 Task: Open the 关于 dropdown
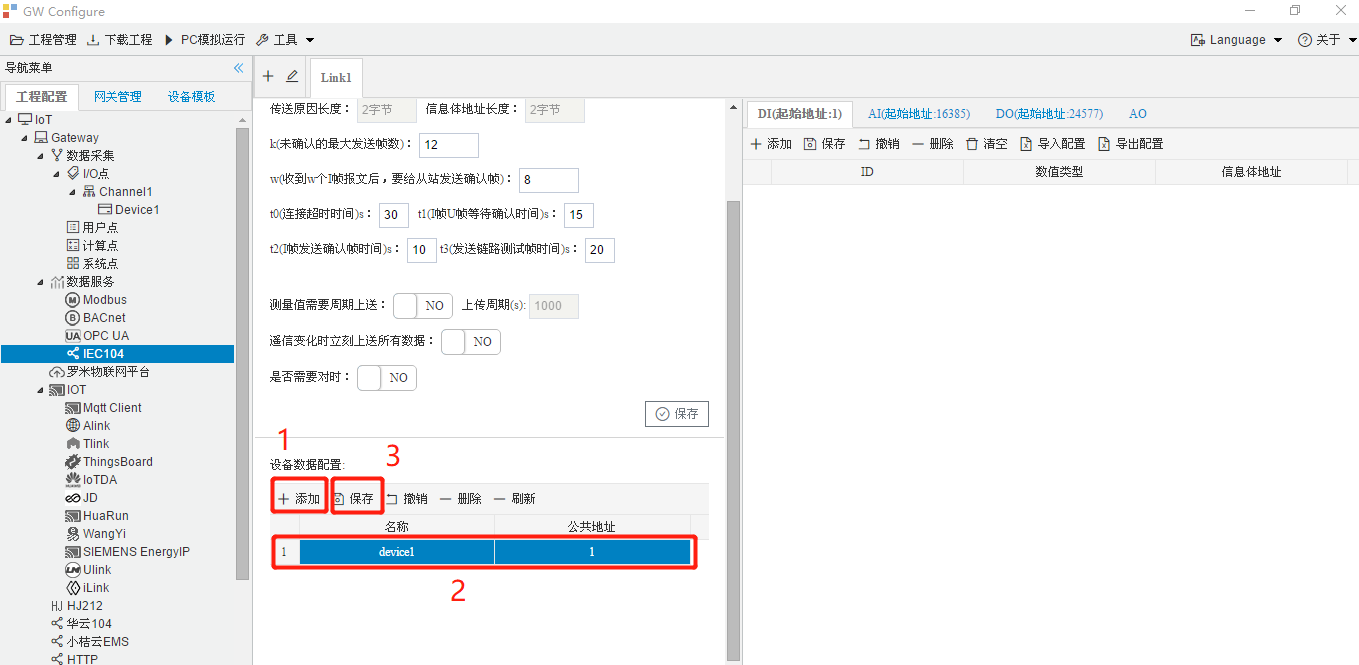pos(1327,40)
